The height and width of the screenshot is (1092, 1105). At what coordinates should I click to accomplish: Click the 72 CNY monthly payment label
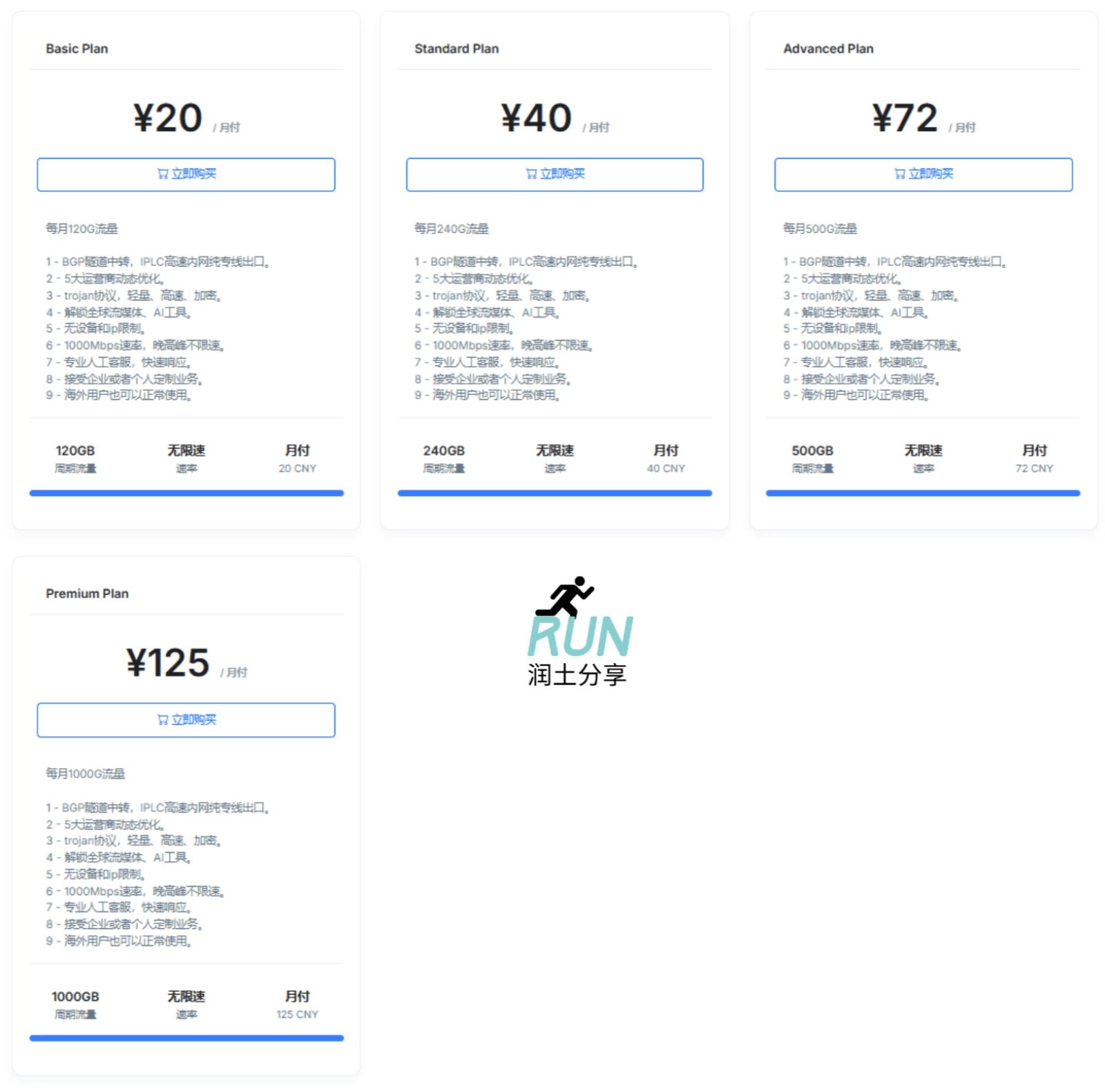1034,468
